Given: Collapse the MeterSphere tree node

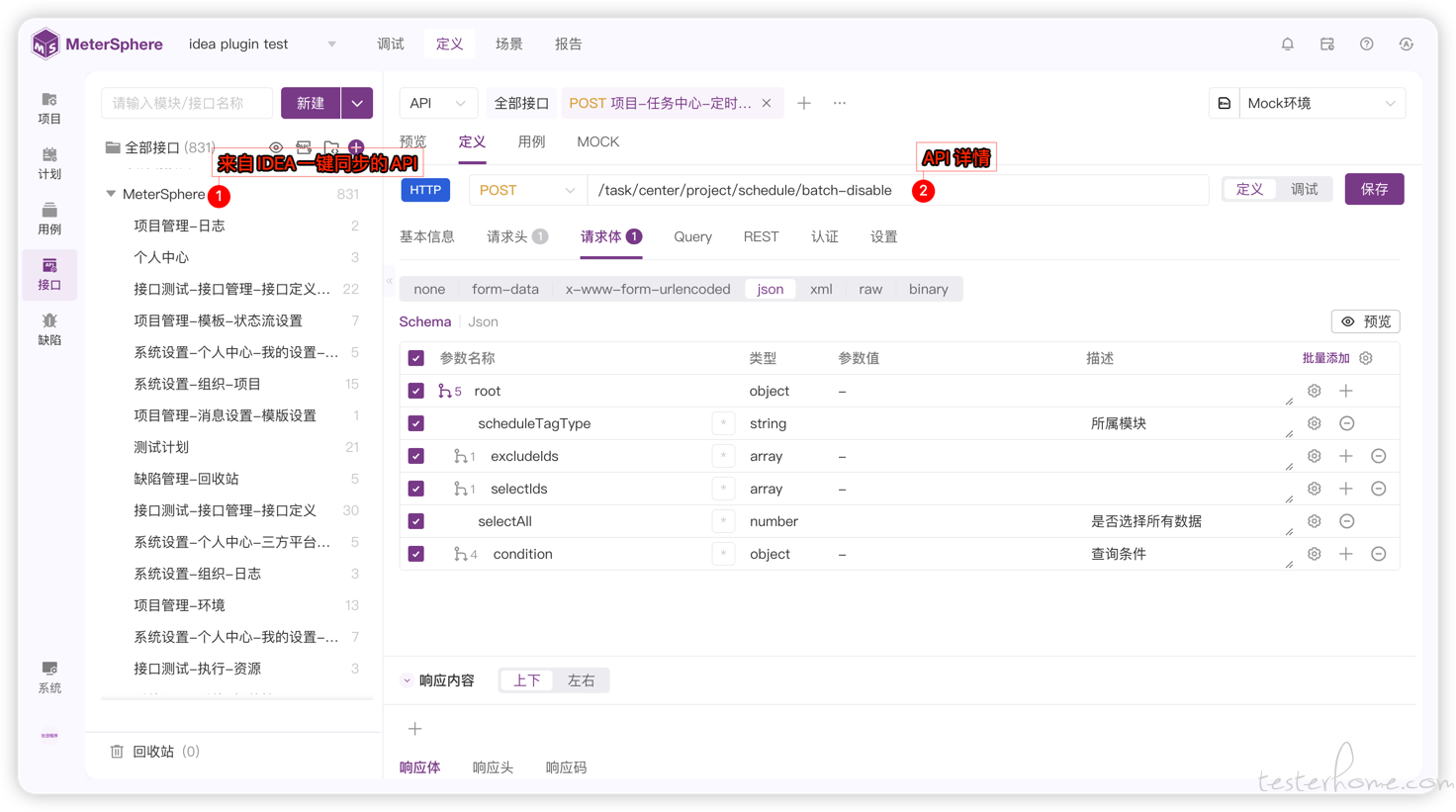Looking at the screenshot, I should tap(111, 195).
